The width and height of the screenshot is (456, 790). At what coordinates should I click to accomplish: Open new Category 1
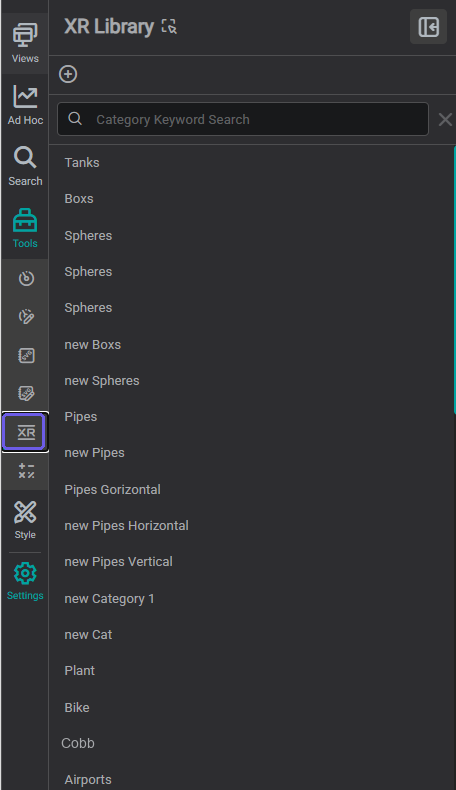(109, 599)
